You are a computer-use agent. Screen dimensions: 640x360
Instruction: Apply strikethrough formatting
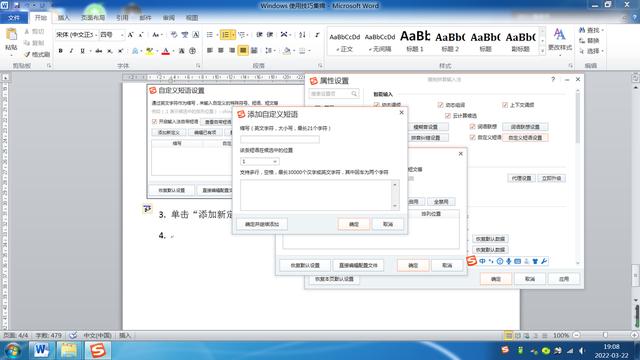(98, 51)
